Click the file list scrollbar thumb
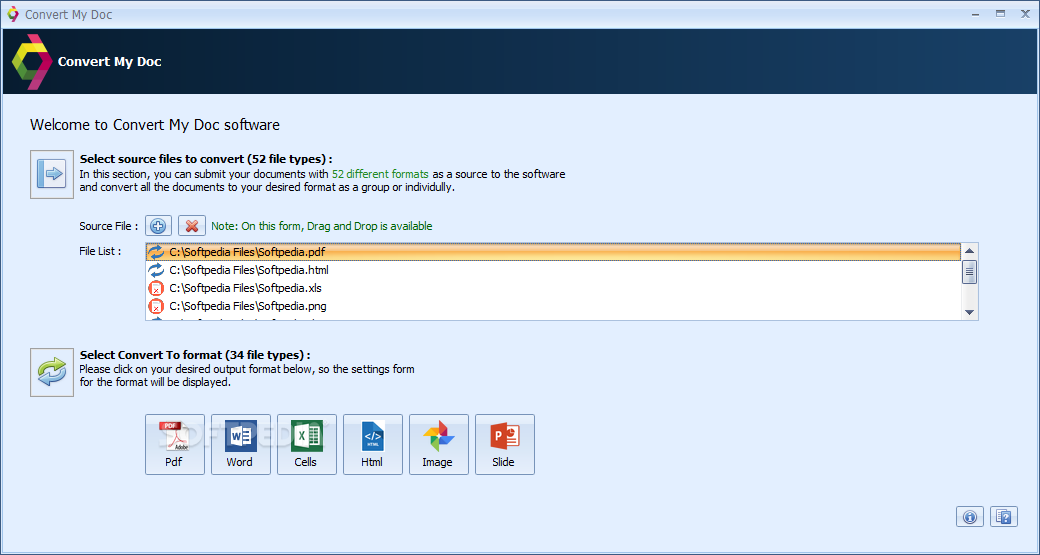Screen dimensions: 1040x555 click(x=970, y=272)
